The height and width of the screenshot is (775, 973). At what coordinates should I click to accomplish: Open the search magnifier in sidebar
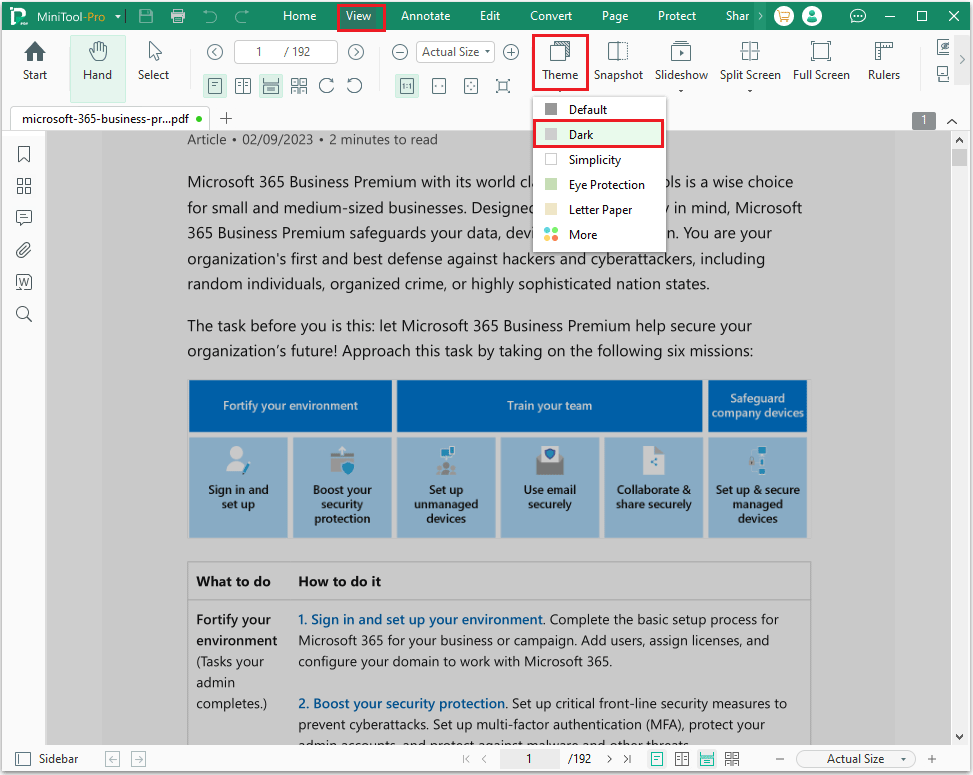pyautogui.click(x=24, y=314)
